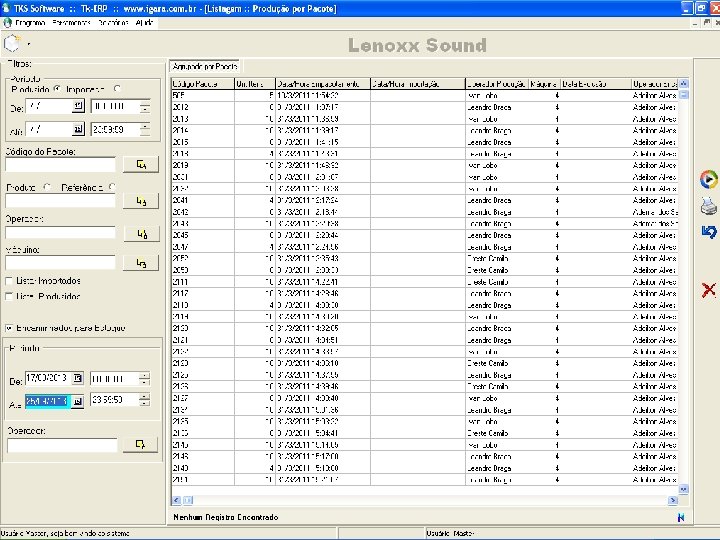This screenshot has height=540, width=720.
Task: Decrease the Até time in the Produzido period
Action: (145, 132)
